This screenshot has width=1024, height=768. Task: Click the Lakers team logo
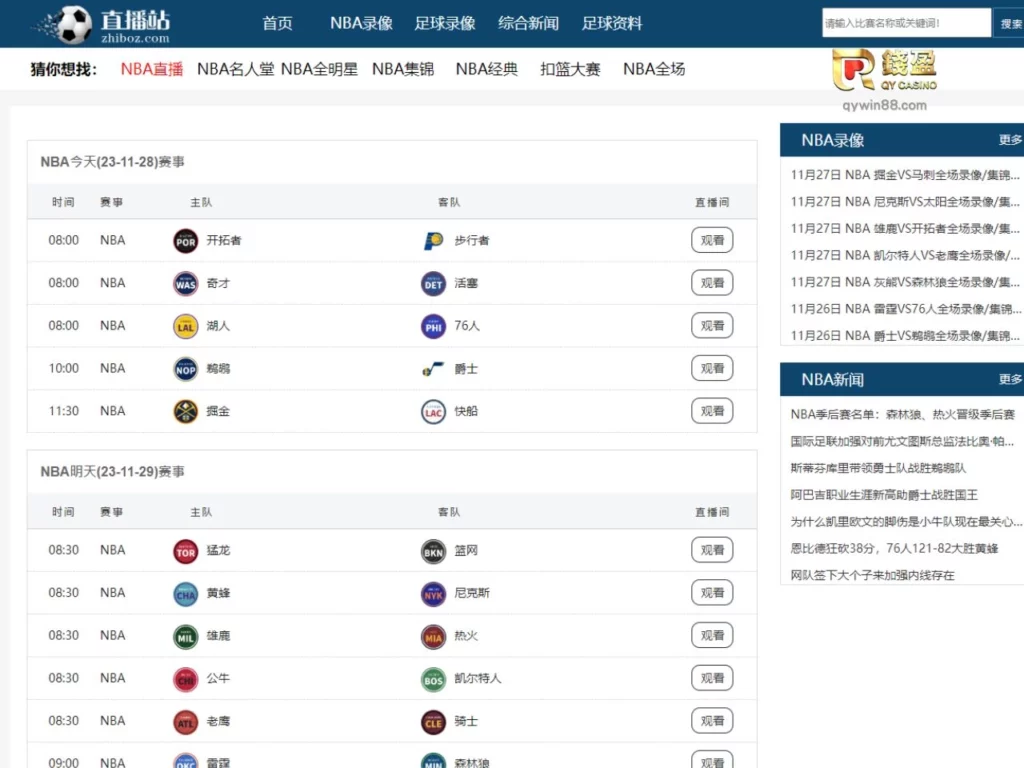click(185, 325)
